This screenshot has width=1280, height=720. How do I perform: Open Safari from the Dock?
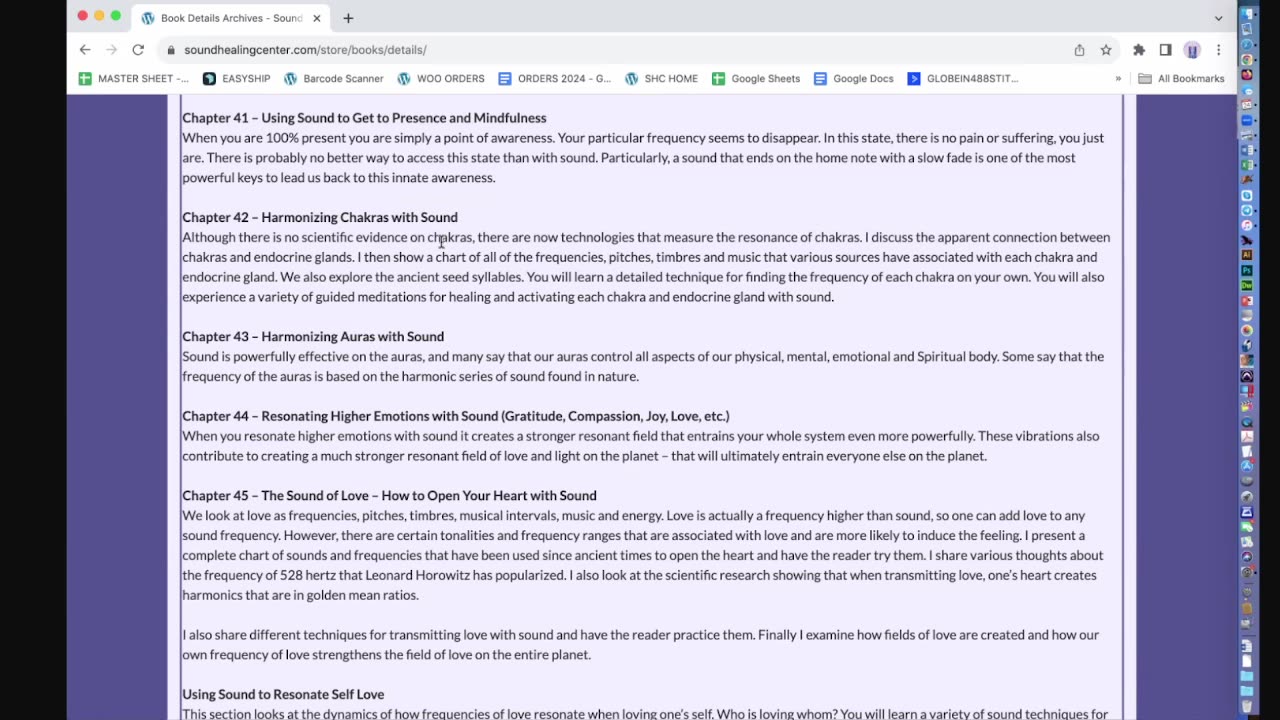[1247, 45]
